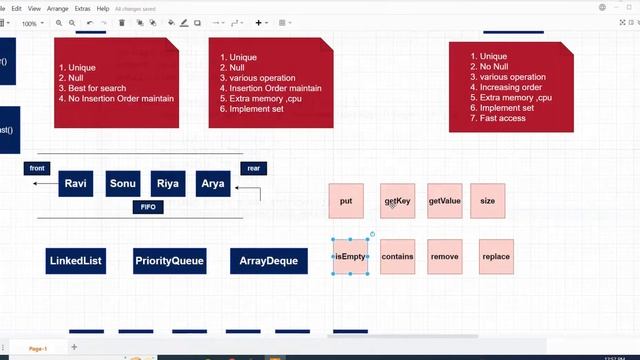Click the globe language icon

pyautogui.click(x=602, y=7)
